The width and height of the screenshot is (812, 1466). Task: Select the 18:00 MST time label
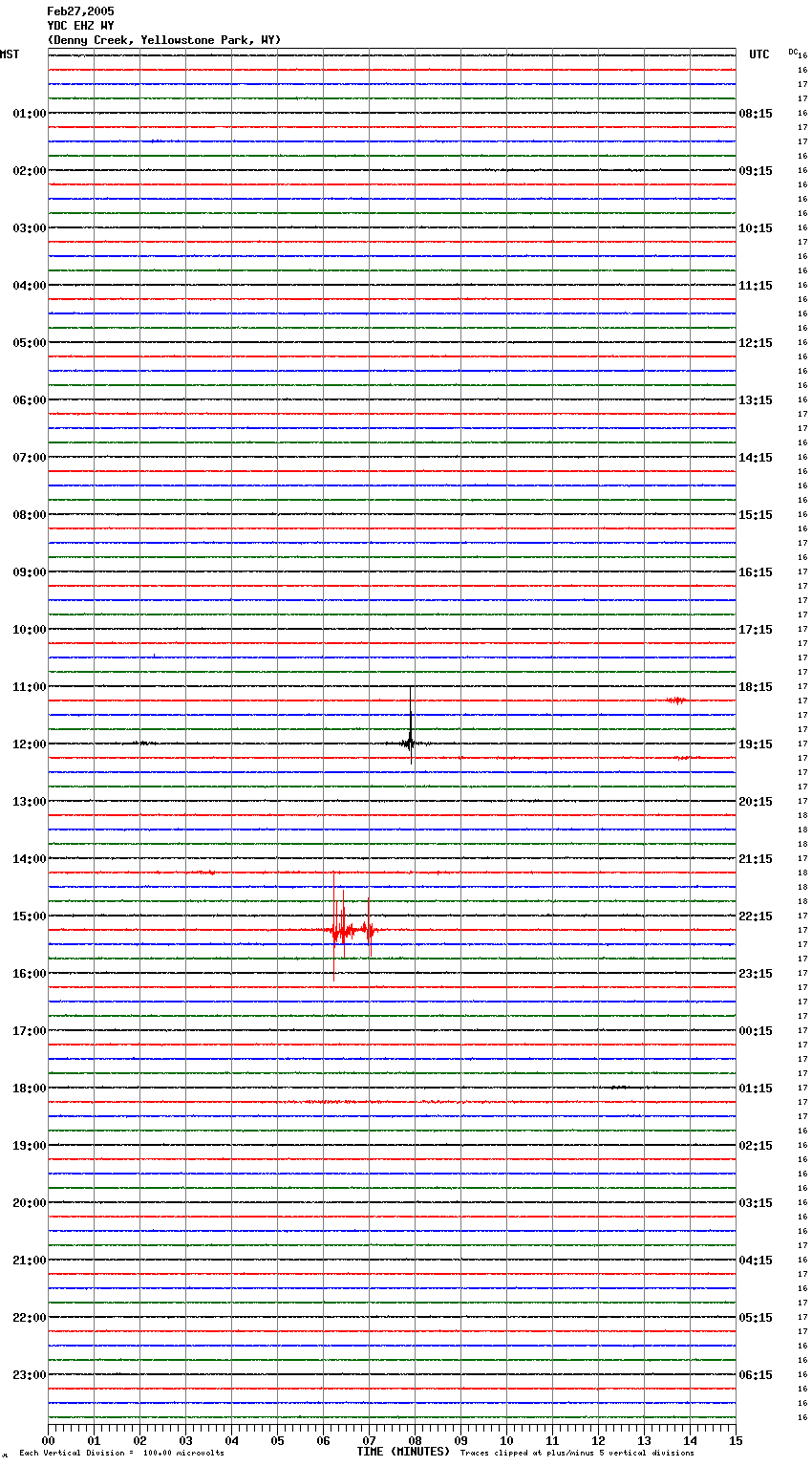click(30, 1089)
